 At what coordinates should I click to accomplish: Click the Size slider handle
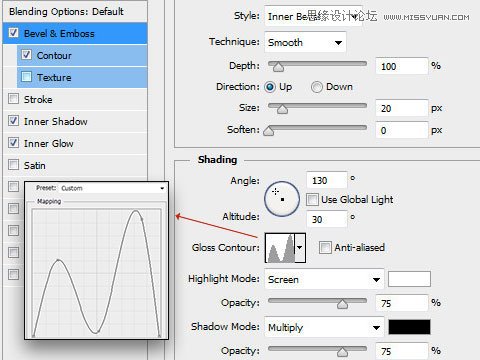(x=282, y=109)
